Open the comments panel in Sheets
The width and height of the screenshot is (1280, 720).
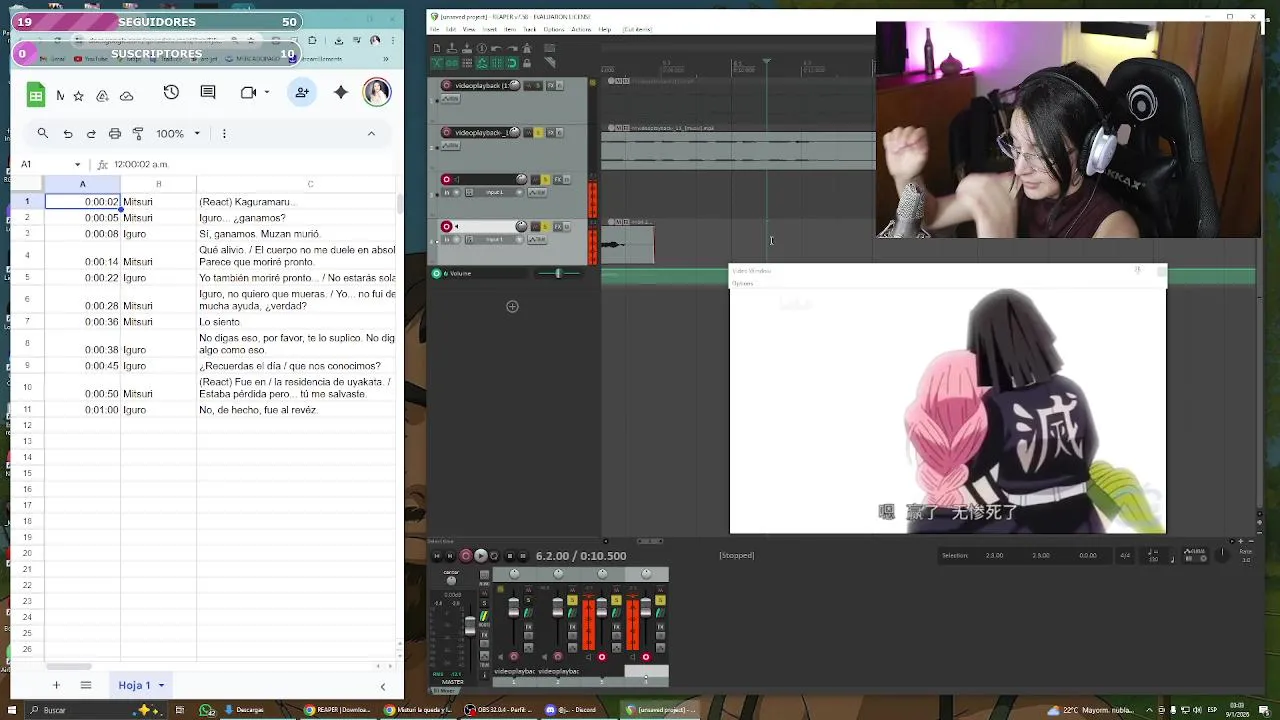208,92
